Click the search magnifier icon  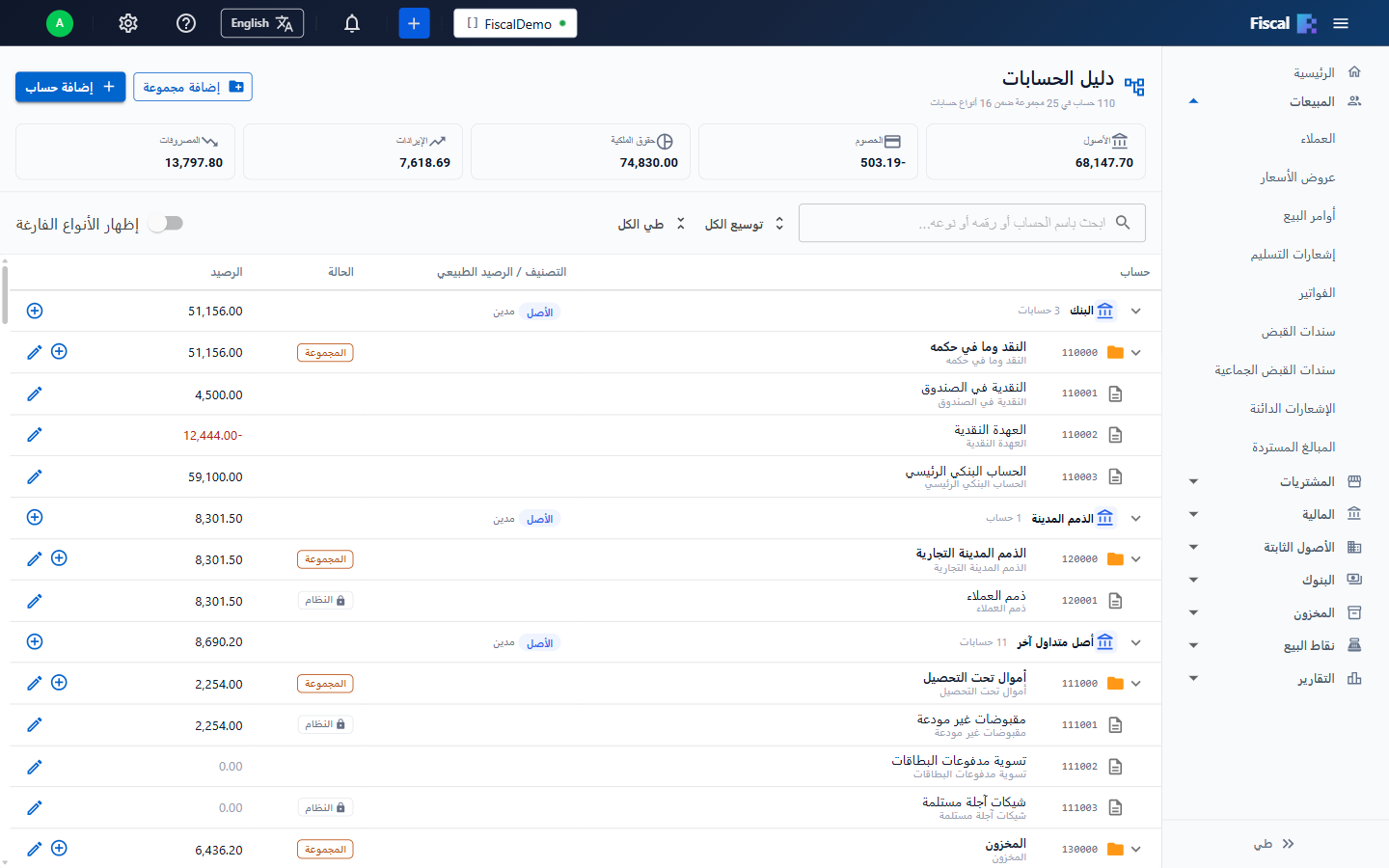1123,223
